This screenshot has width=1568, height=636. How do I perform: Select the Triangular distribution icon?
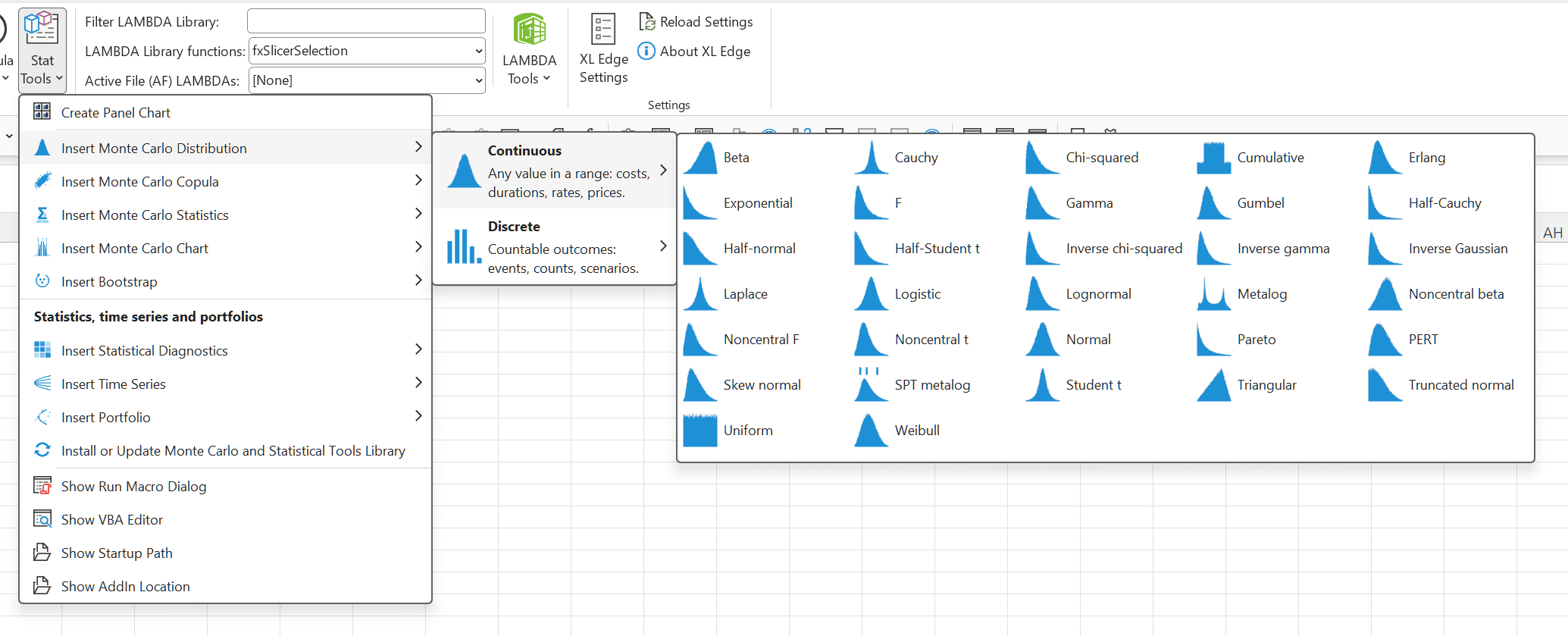(1213, 385)
